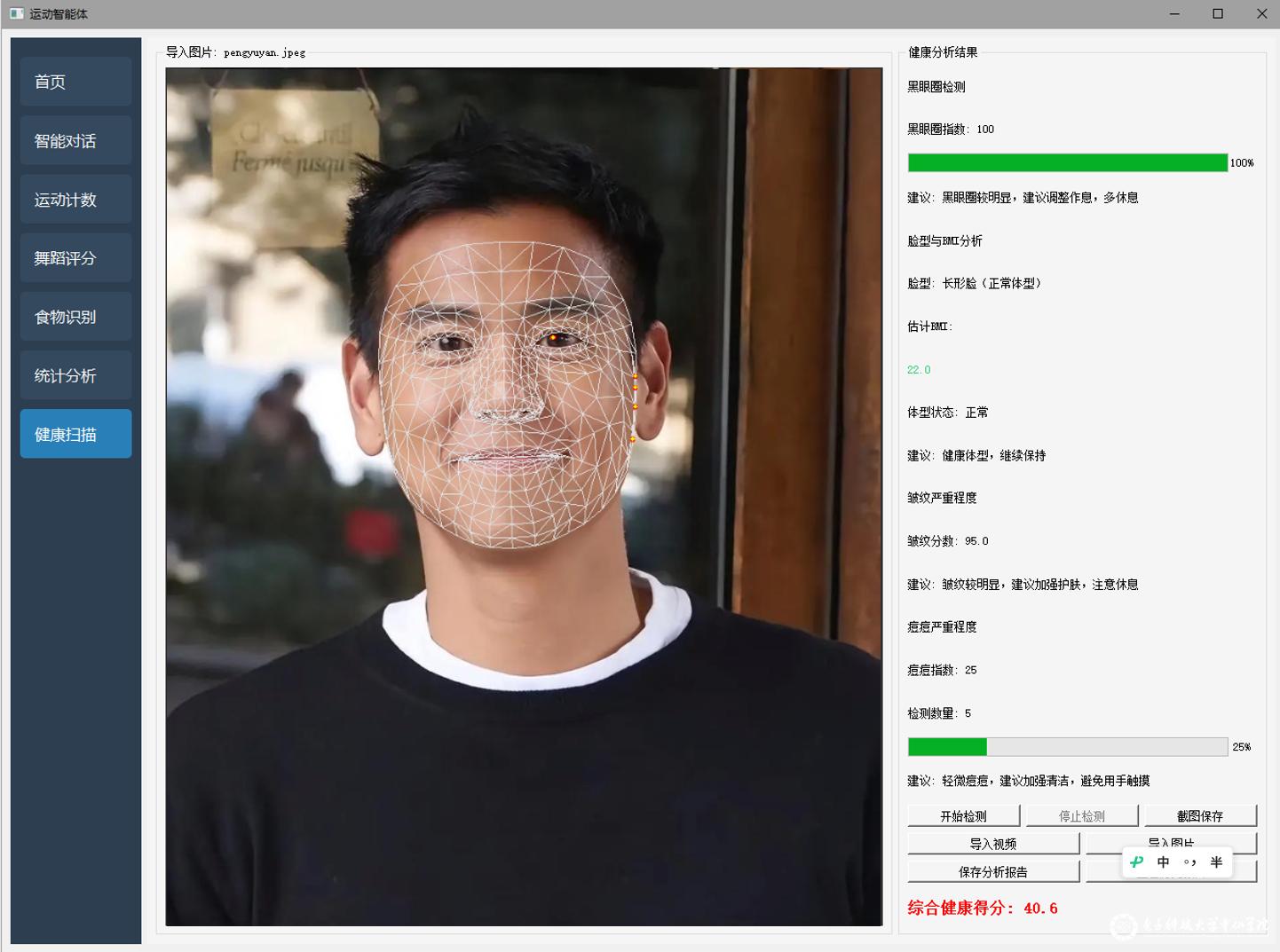Viewport: 1280px width, 952px height.
Task: Click the 截图保存 button
Action: pos(1199,815)
